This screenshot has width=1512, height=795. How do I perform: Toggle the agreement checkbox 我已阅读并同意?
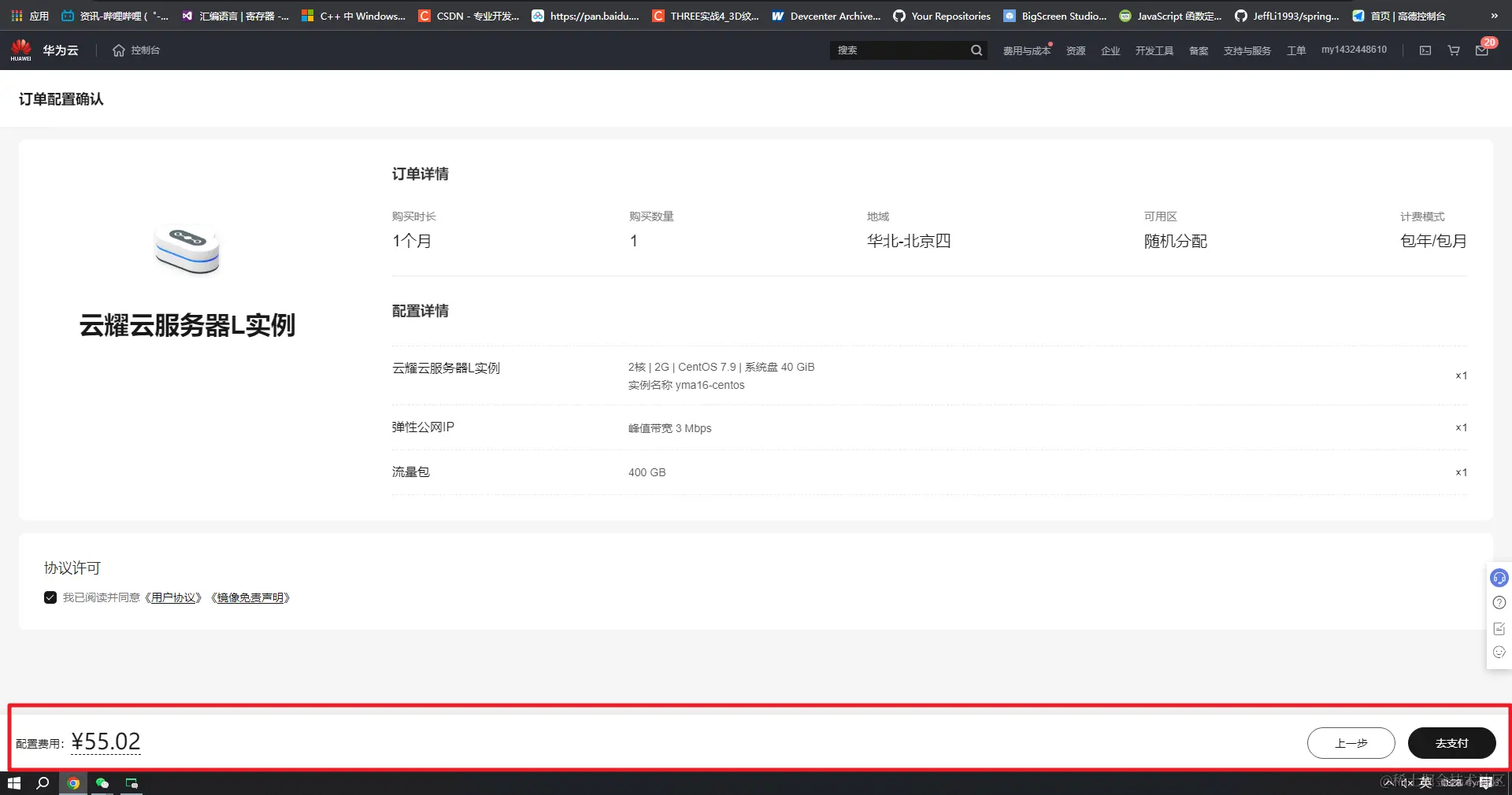[50, 597]
